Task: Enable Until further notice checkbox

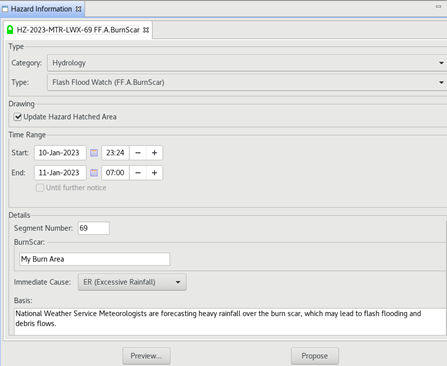Action: point(40,188)
